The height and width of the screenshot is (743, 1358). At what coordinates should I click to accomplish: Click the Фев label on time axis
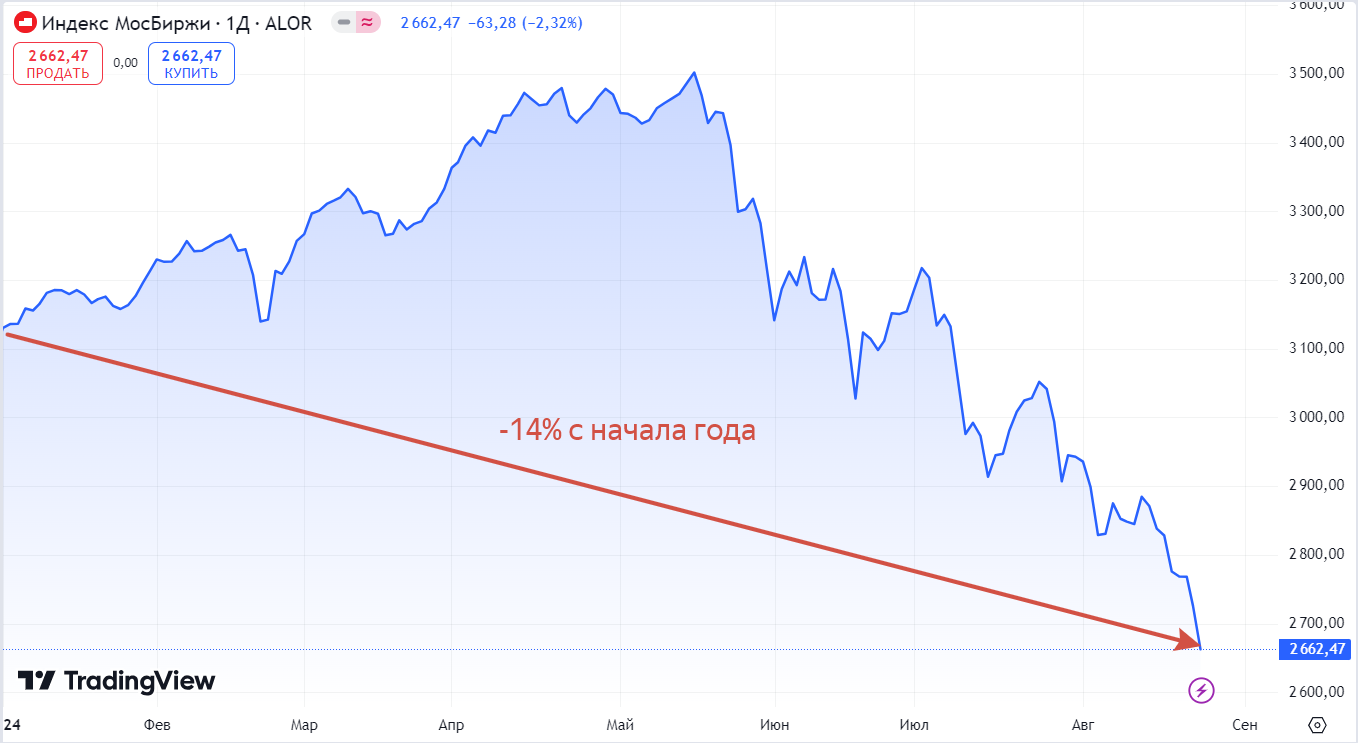157,724
